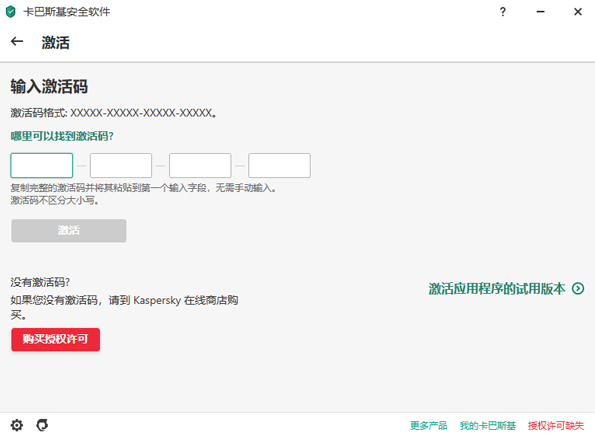Click the Kaspersky shield logo in title bar
This screenshot has width=595, height=436.
tap(11, 12)
